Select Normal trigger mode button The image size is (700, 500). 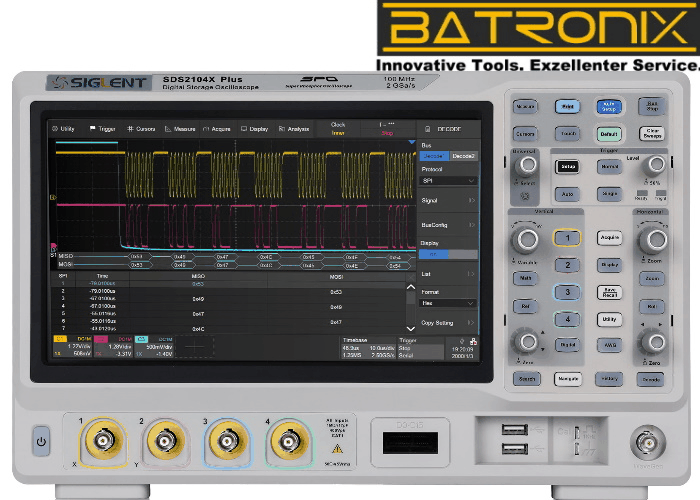[x=609, y=167]
